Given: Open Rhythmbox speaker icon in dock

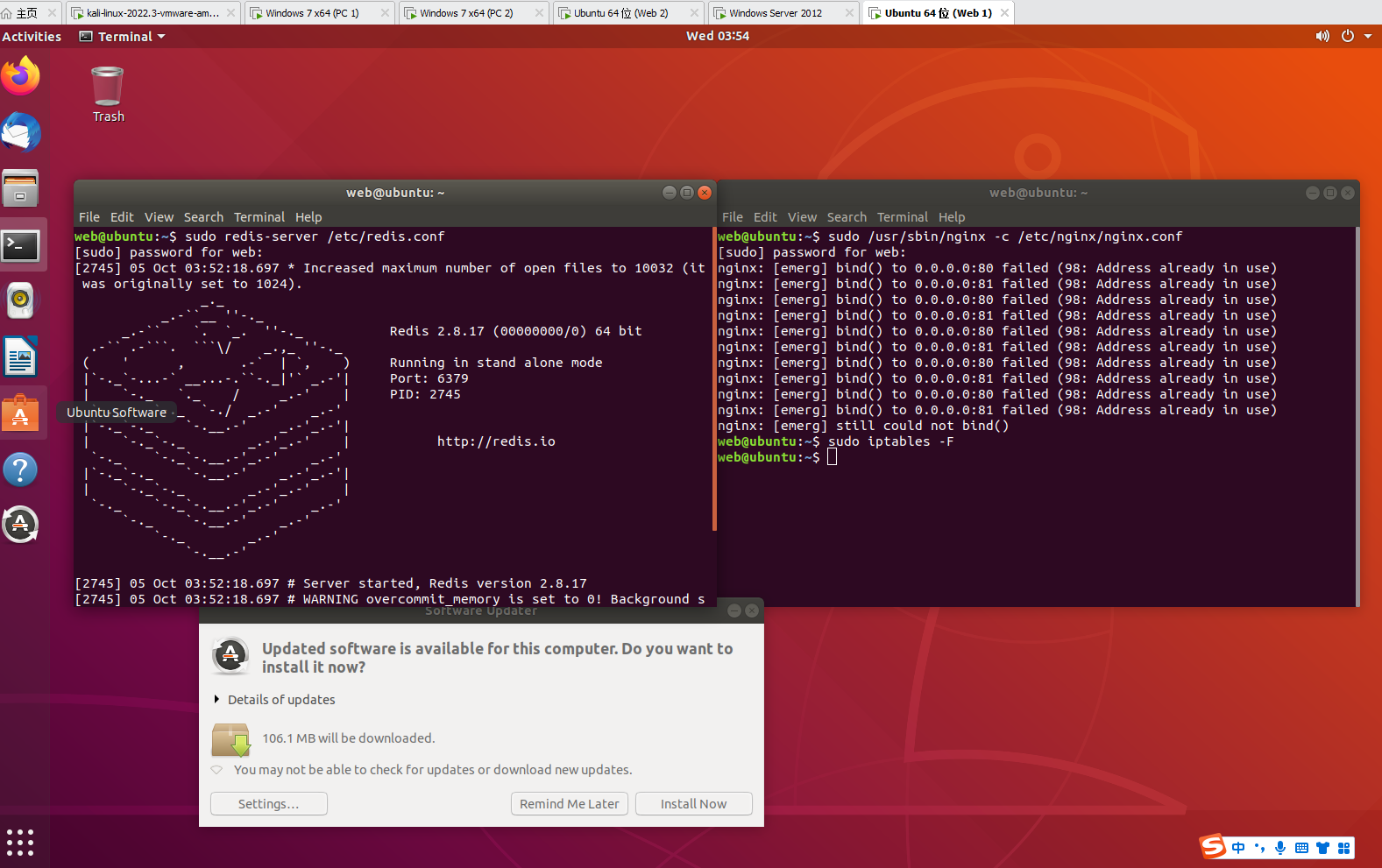Looking at the screenshot, I should [x=20, y=300].
